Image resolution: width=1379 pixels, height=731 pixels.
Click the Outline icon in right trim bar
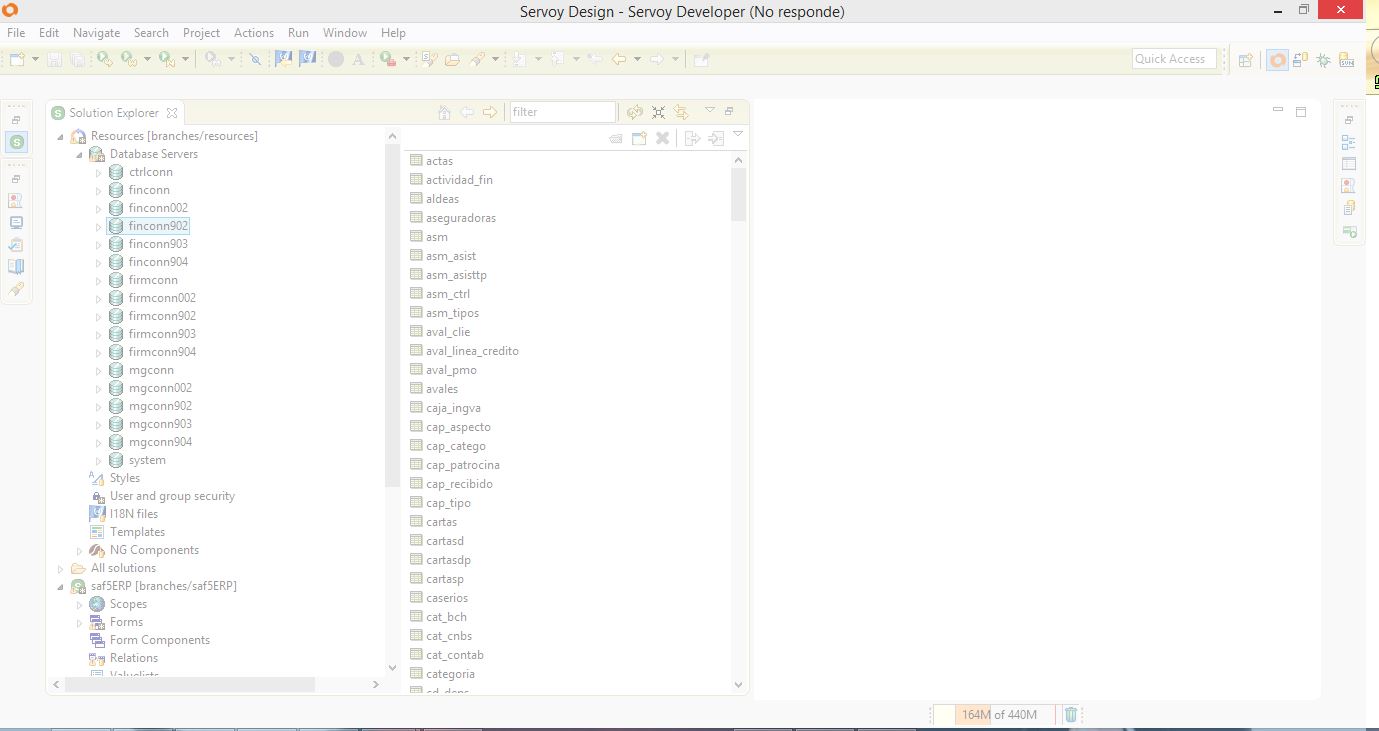click(x=1348, y=142)
